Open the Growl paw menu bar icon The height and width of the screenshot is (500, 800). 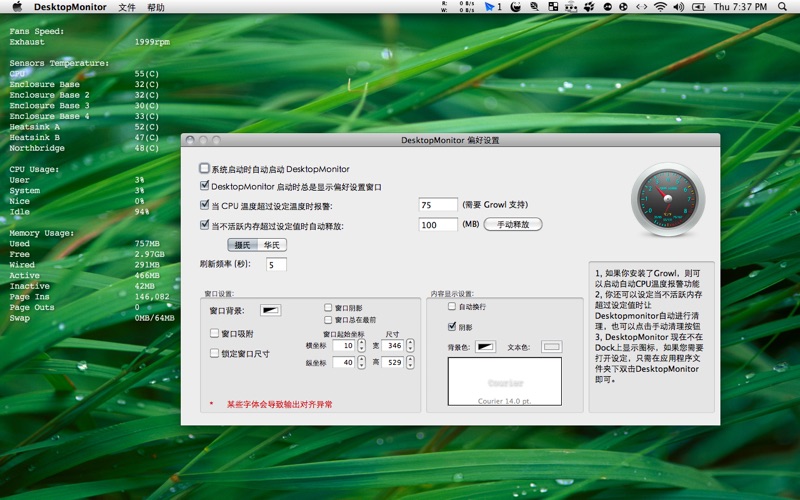[x=589, y=7]
